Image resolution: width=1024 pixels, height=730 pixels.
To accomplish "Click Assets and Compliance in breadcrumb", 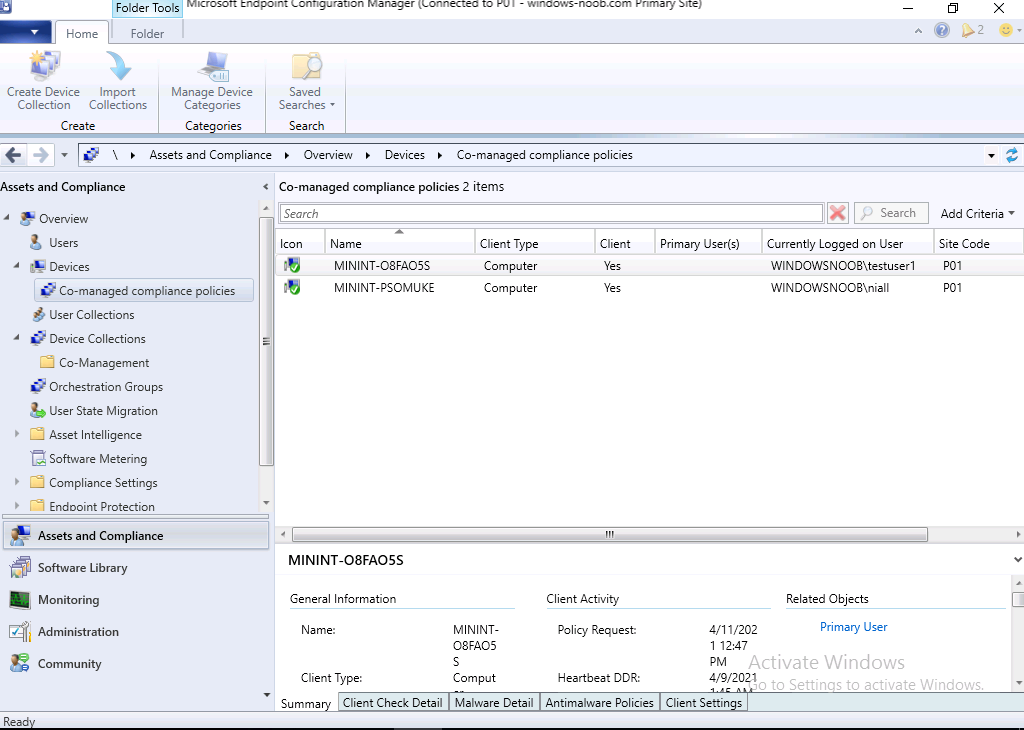I will pyautogui.click(x=210, y=155).
